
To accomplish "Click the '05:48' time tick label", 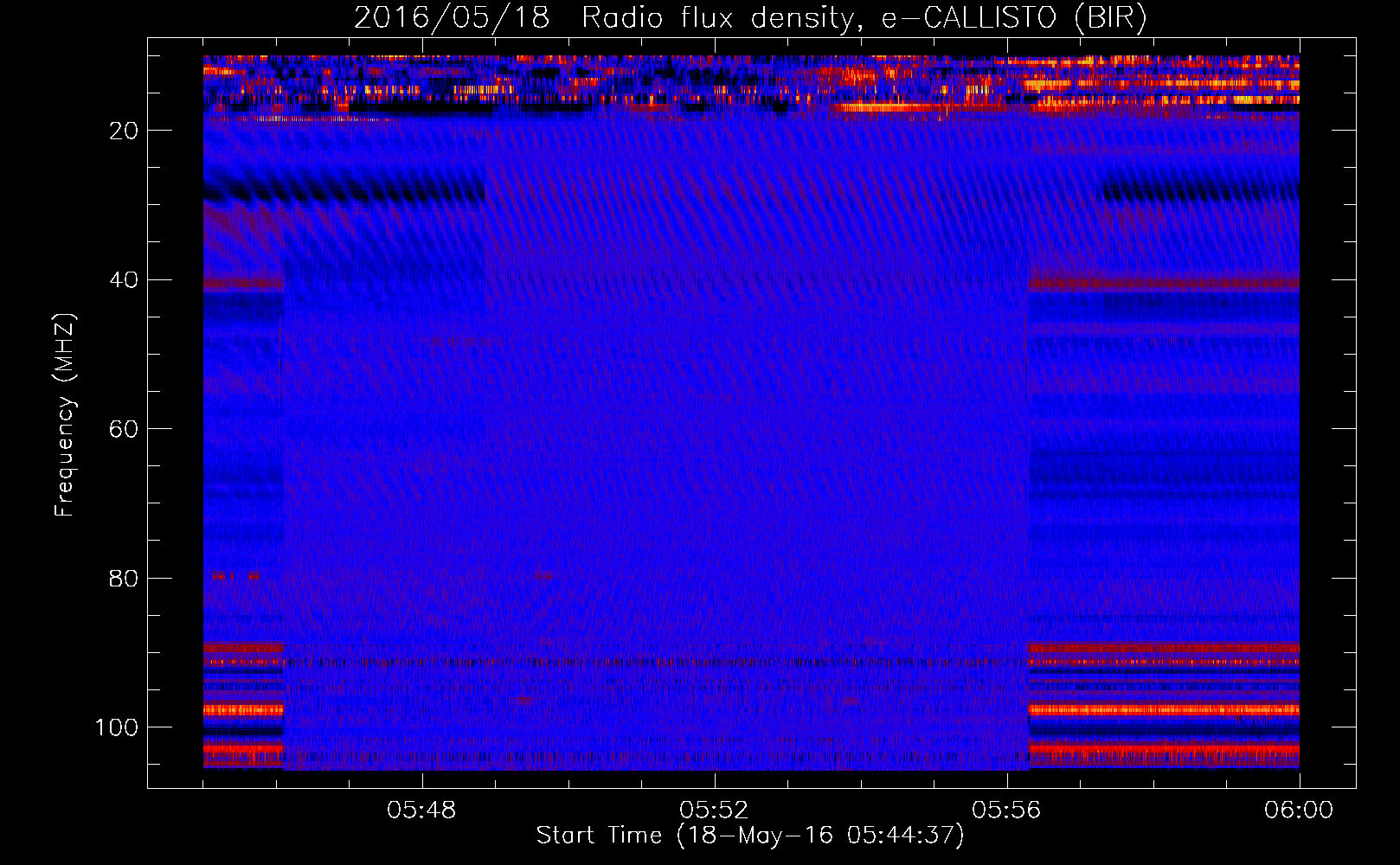I will pos(421,811).
